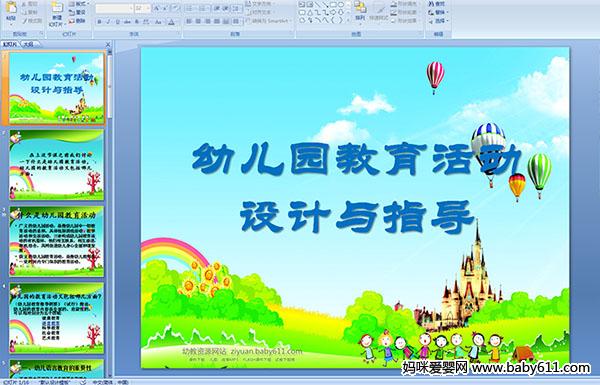Select the rectangle shape in shapes gallery
This screenshot has width=600, height=385.
click(333, 5)
